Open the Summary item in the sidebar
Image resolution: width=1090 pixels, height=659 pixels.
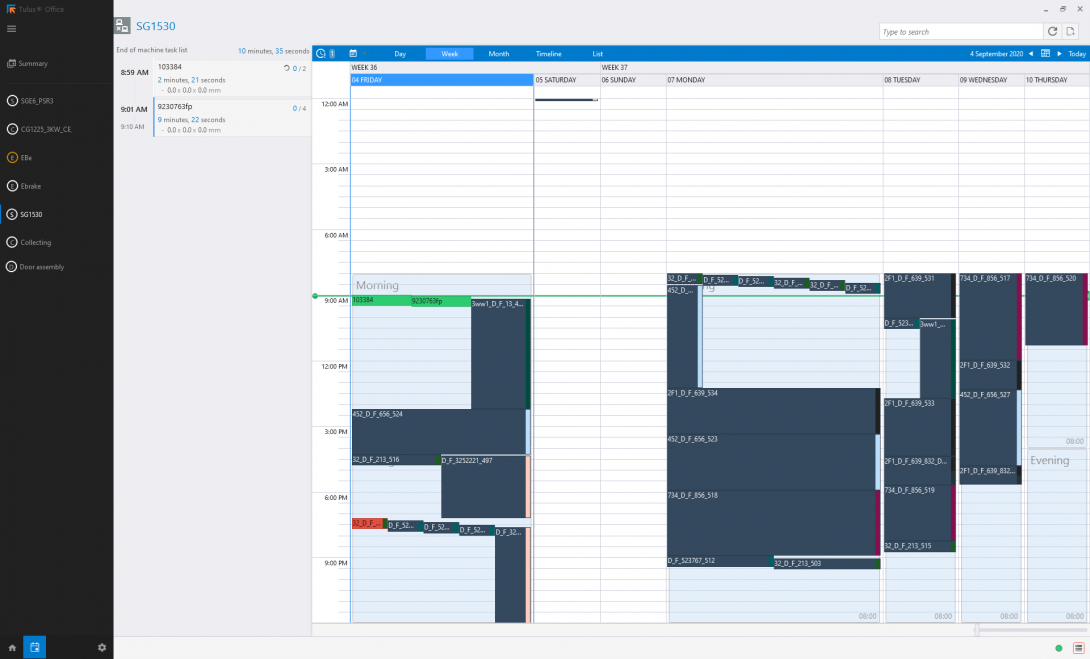coord(33,64)
